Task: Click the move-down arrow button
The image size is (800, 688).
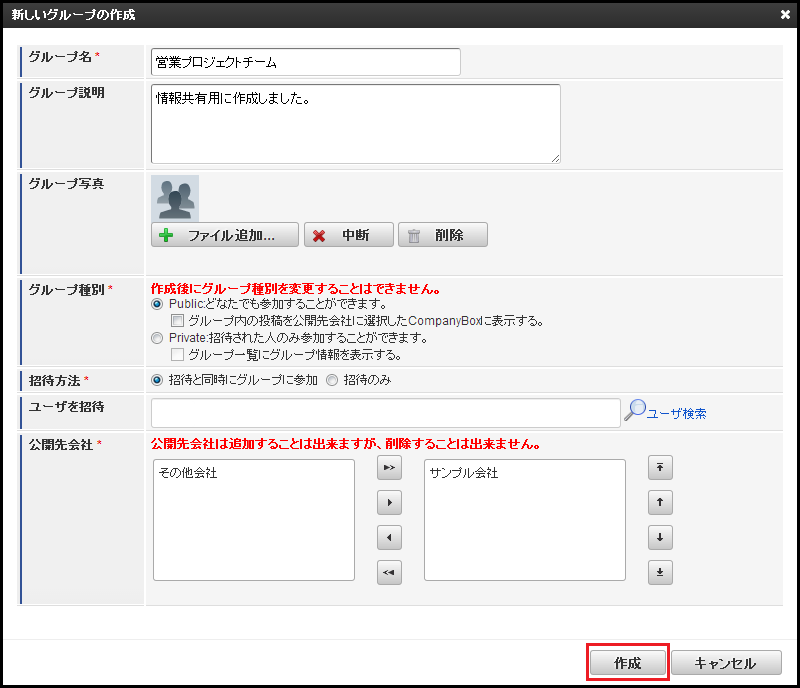Action: point(660,537)
